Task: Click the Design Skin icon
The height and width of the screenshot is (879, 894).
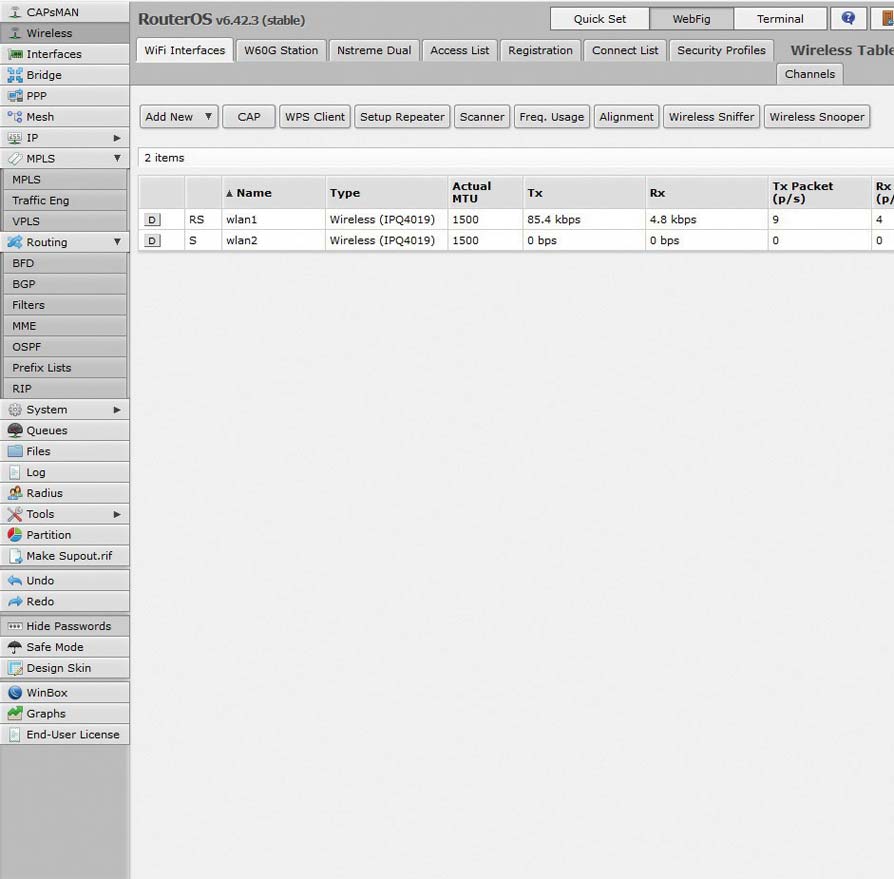Action: (x=15, y=668)
